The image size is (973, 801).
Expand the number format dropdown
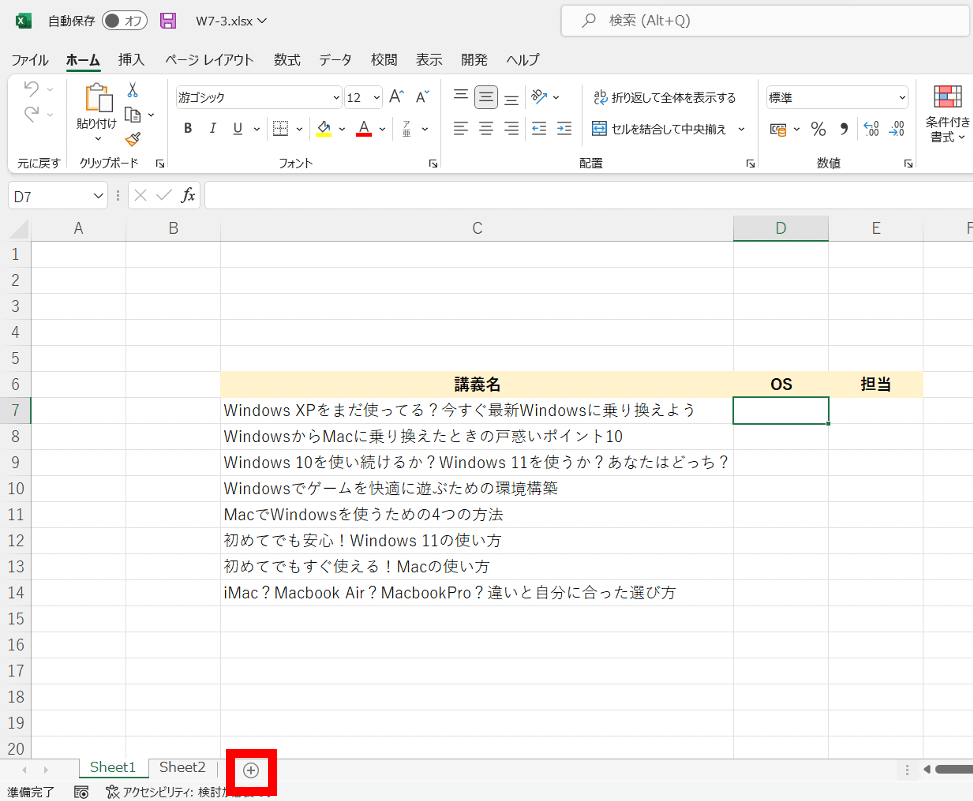tap(902, 98)
